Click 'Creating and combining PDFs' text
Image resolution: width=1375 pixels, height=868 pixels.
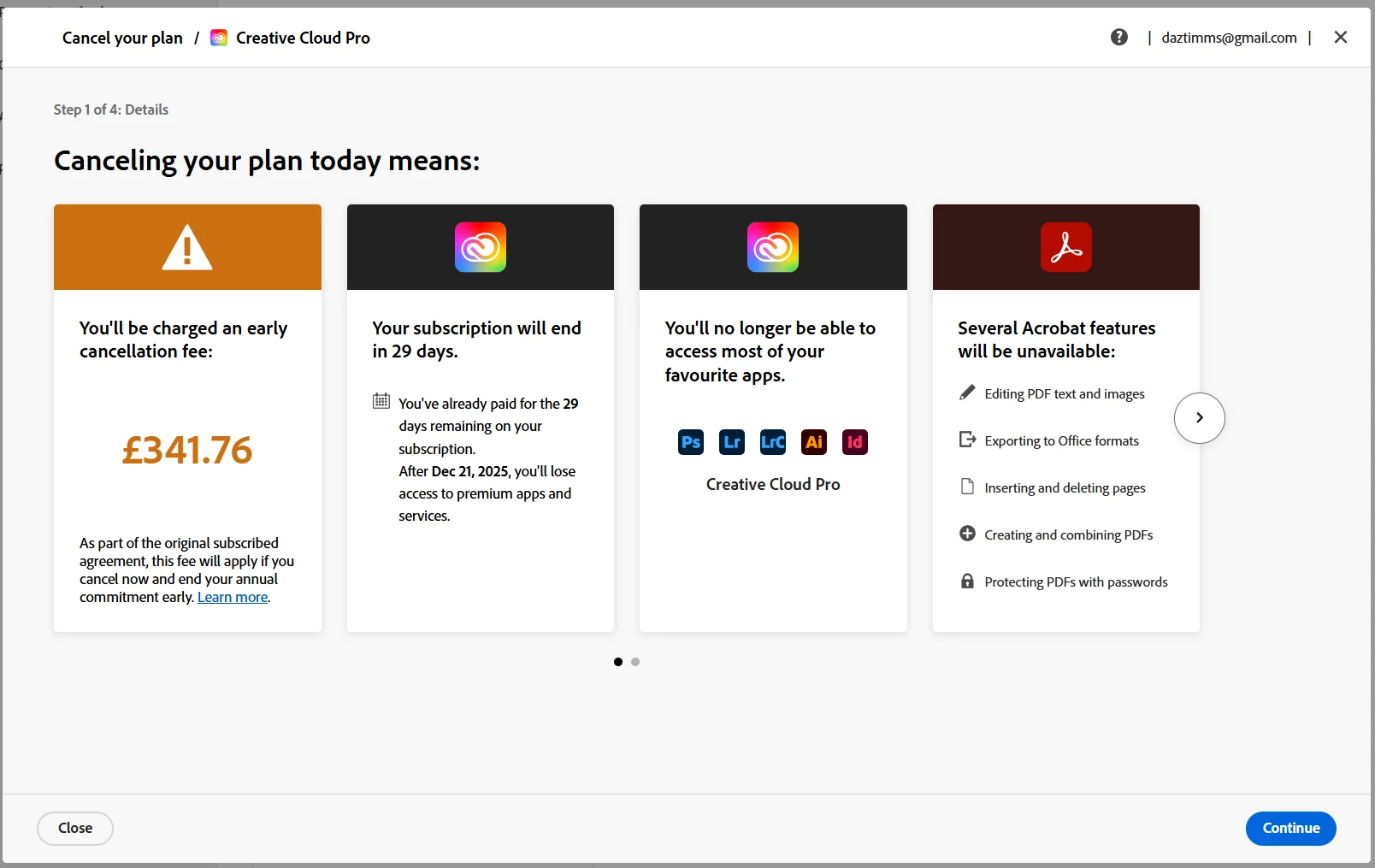coord(1069,534)
